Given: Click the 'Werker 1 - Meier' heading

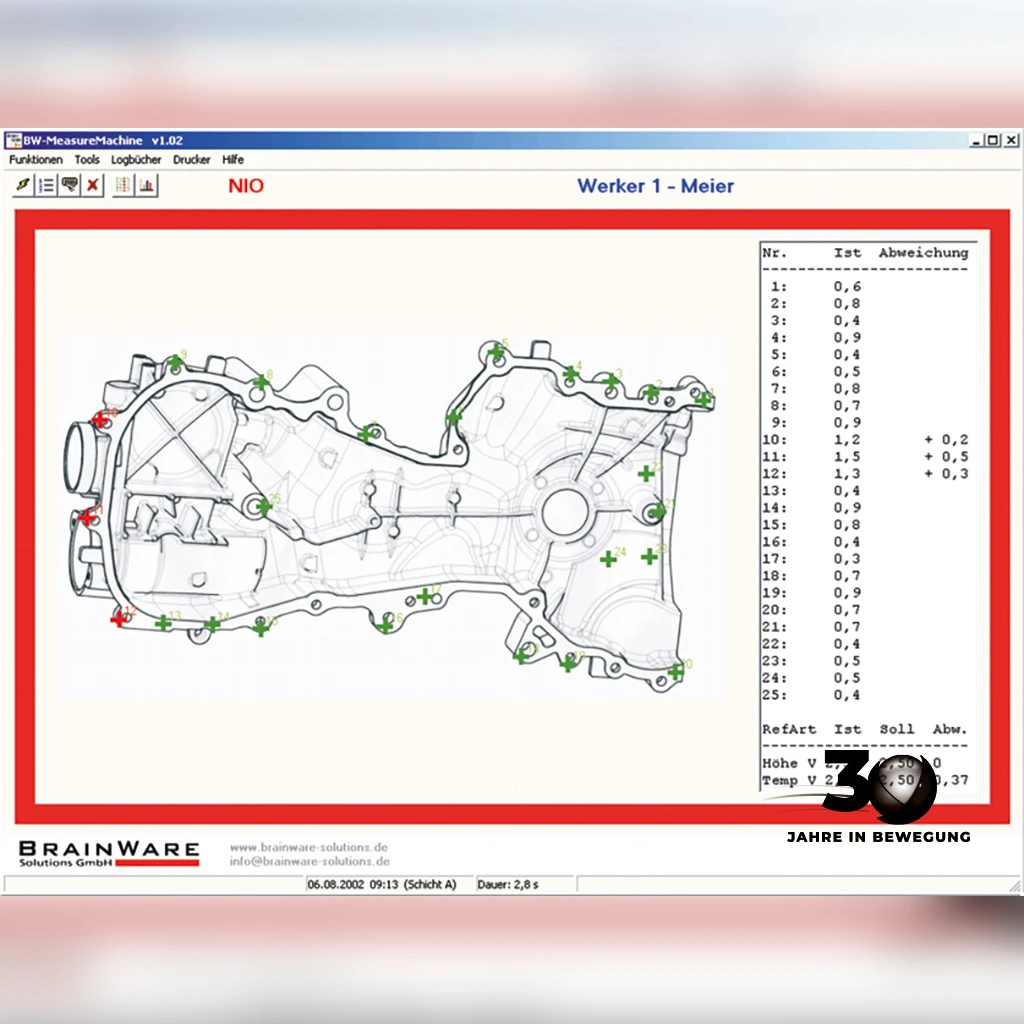Looking at the screenshot, I should click(656, 186).
